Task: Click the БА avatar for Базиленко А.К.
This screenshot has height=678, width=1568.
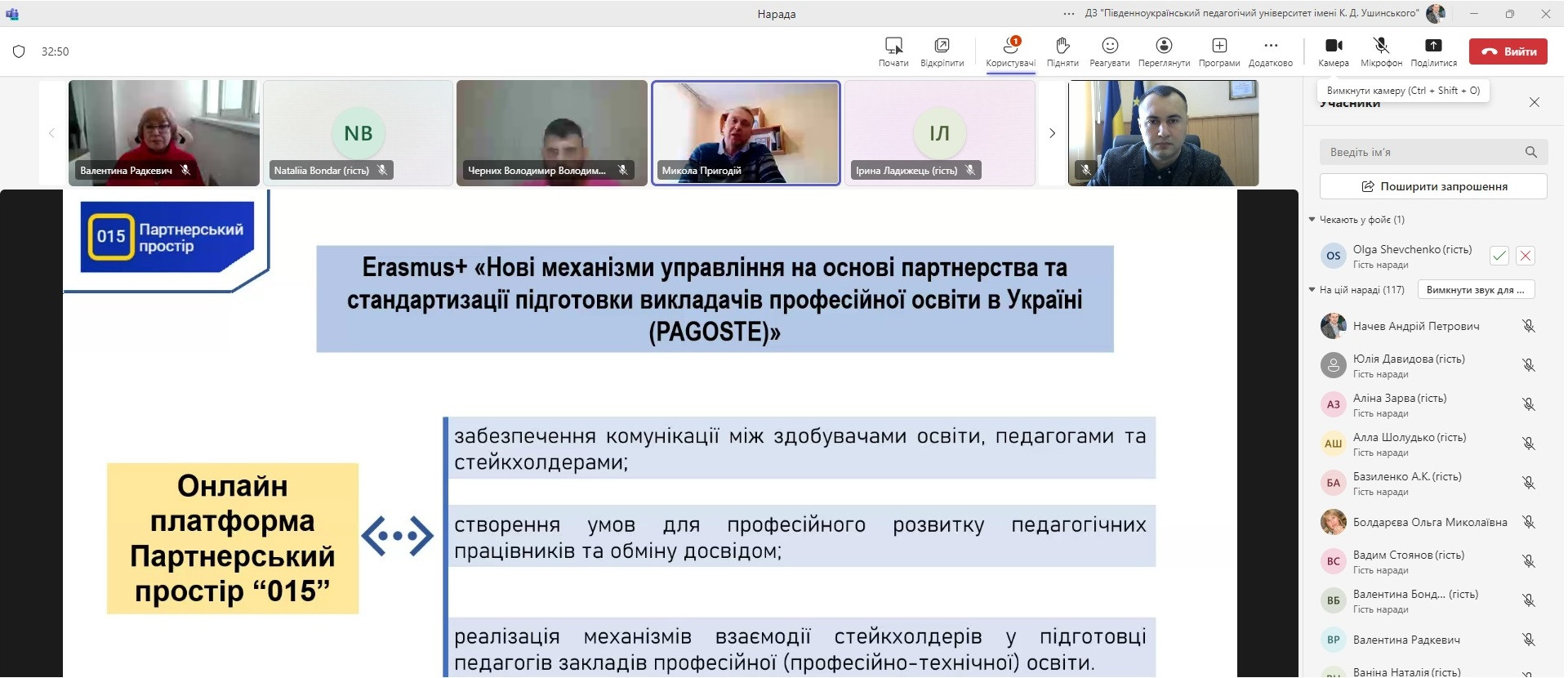Action: click(x=1334, y=483)
